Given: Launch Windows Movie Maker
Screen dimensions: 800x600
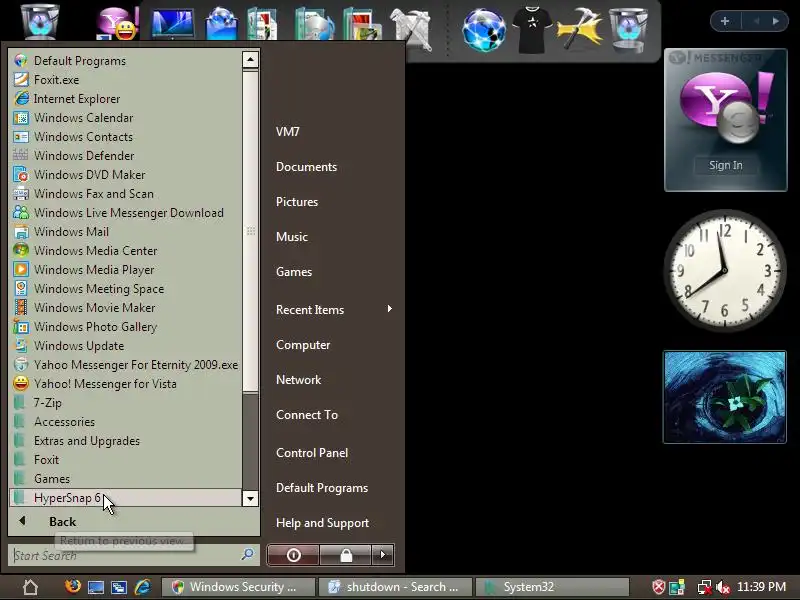Looking at the screenshot, I should [x=125, y=308].
